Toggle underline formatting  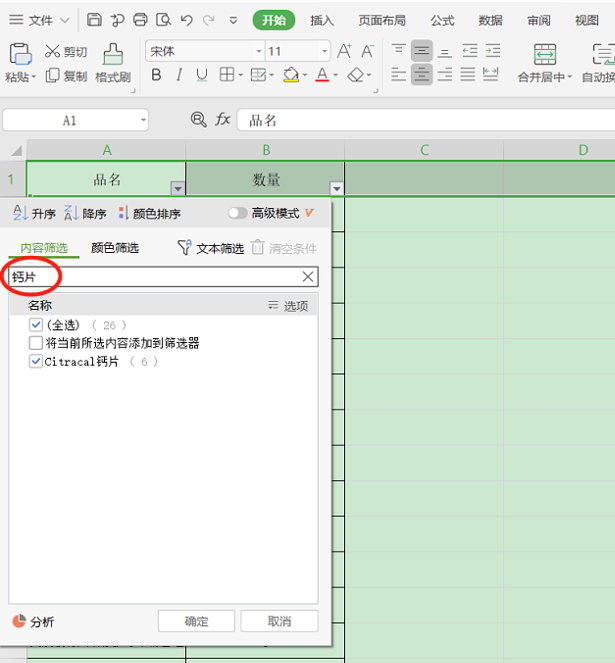tap(202, 75)
